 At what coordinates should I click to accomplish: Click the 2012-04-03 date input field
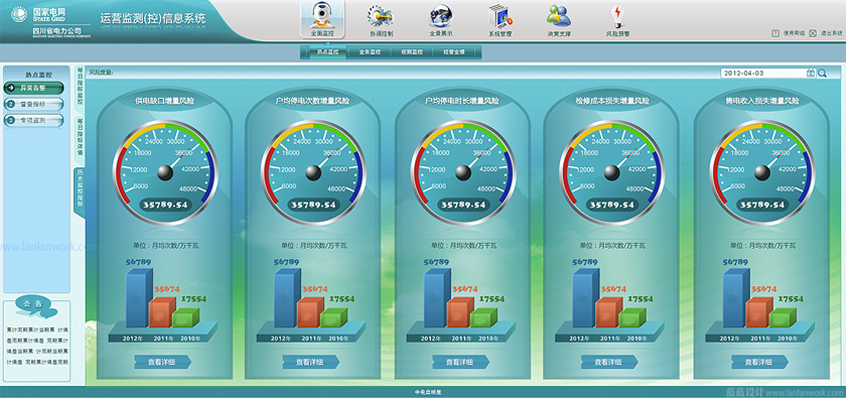click(763, 73)
